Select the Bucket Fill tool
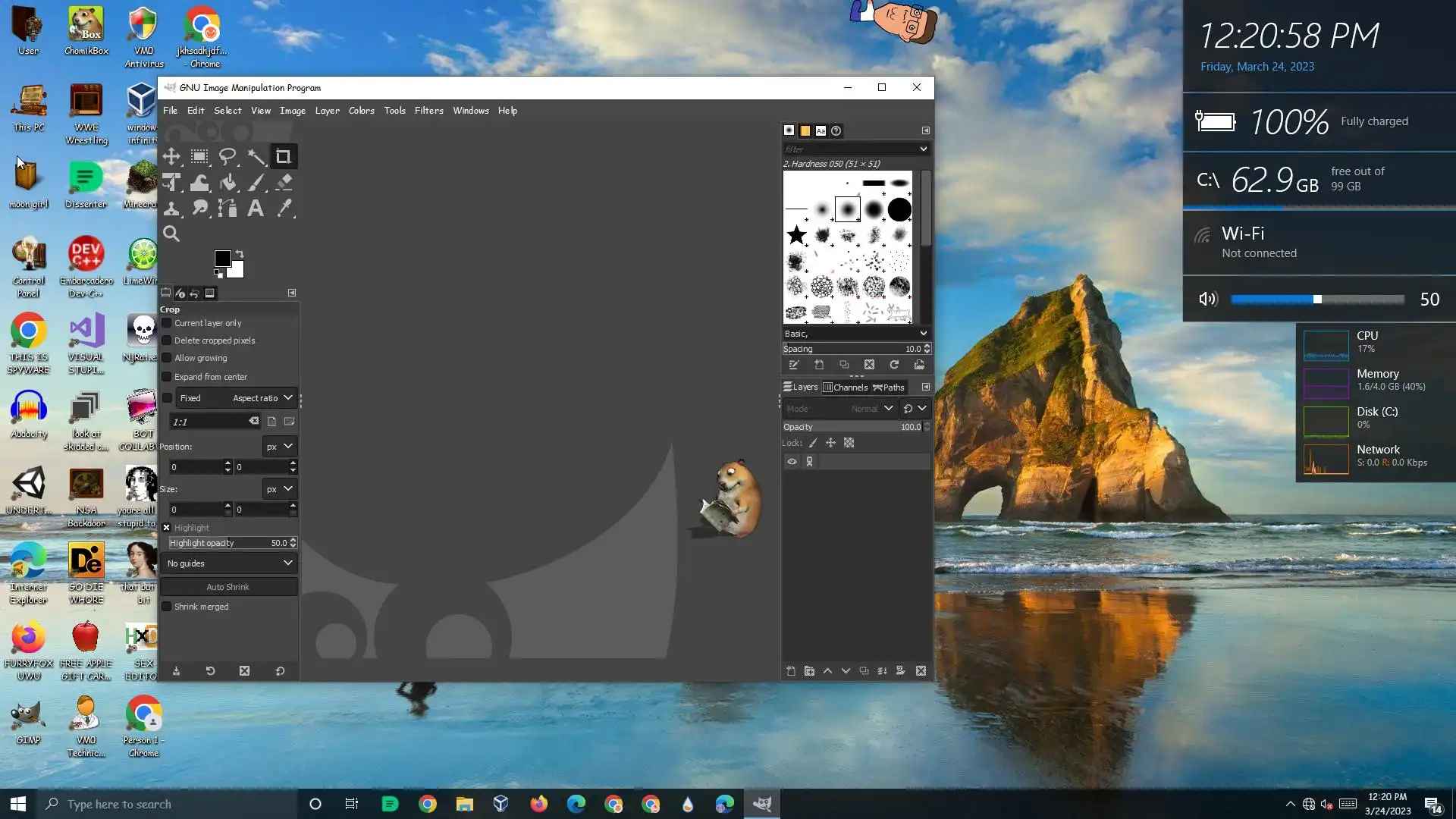This screenshot has width=1456, height=819. coord(227,183)
